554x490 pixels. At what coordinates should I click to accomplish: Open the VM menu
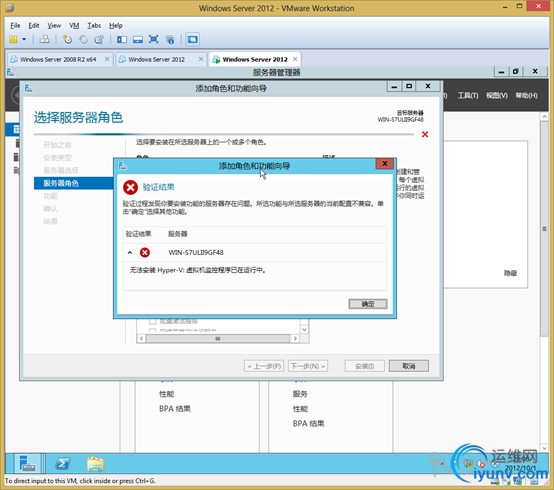pyautogui.click(x=74, y=25)
